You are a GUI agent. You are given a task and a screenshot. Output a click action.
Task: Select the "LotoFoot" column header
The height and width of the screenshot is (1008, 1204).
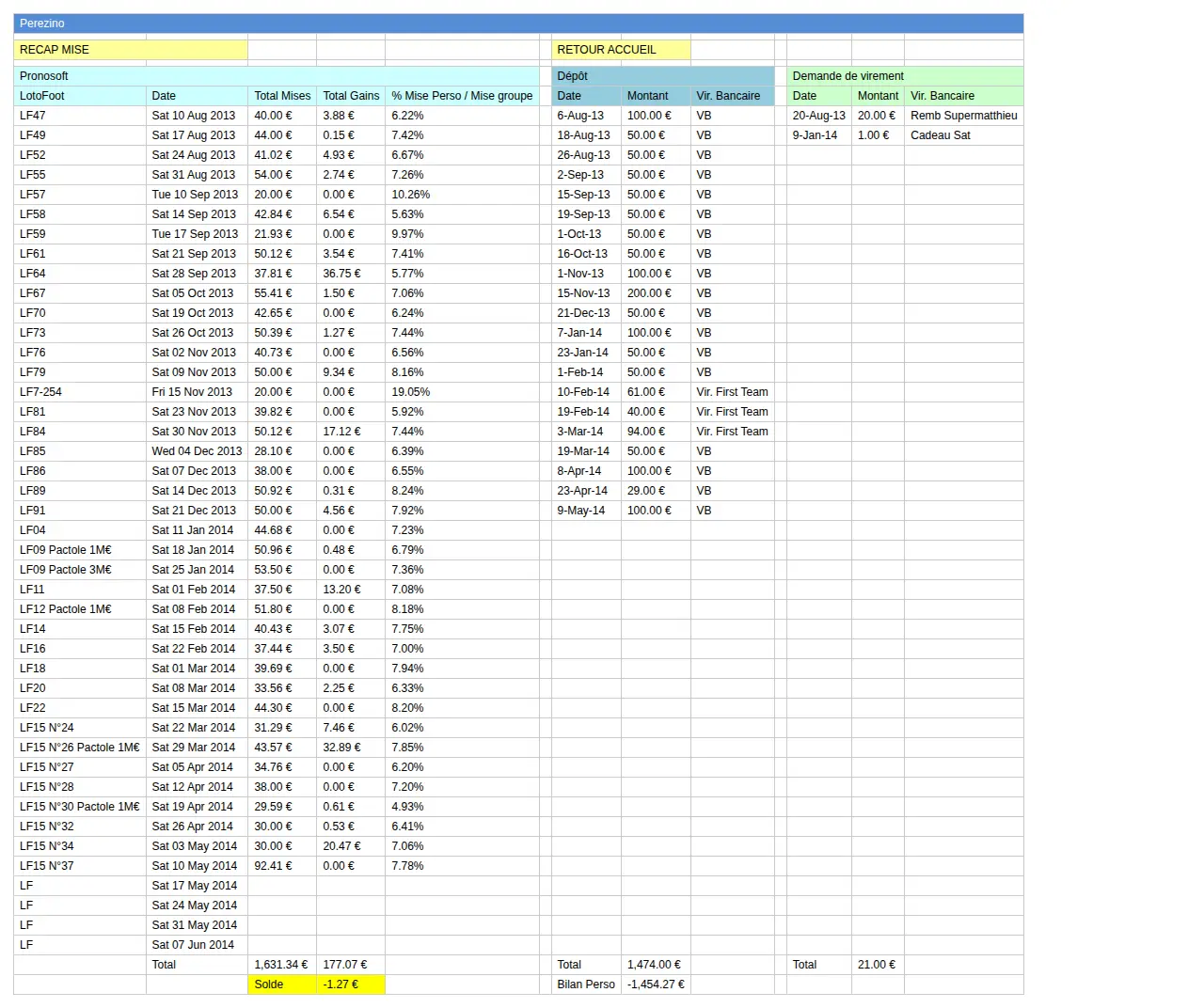click(x=80, y=96)
